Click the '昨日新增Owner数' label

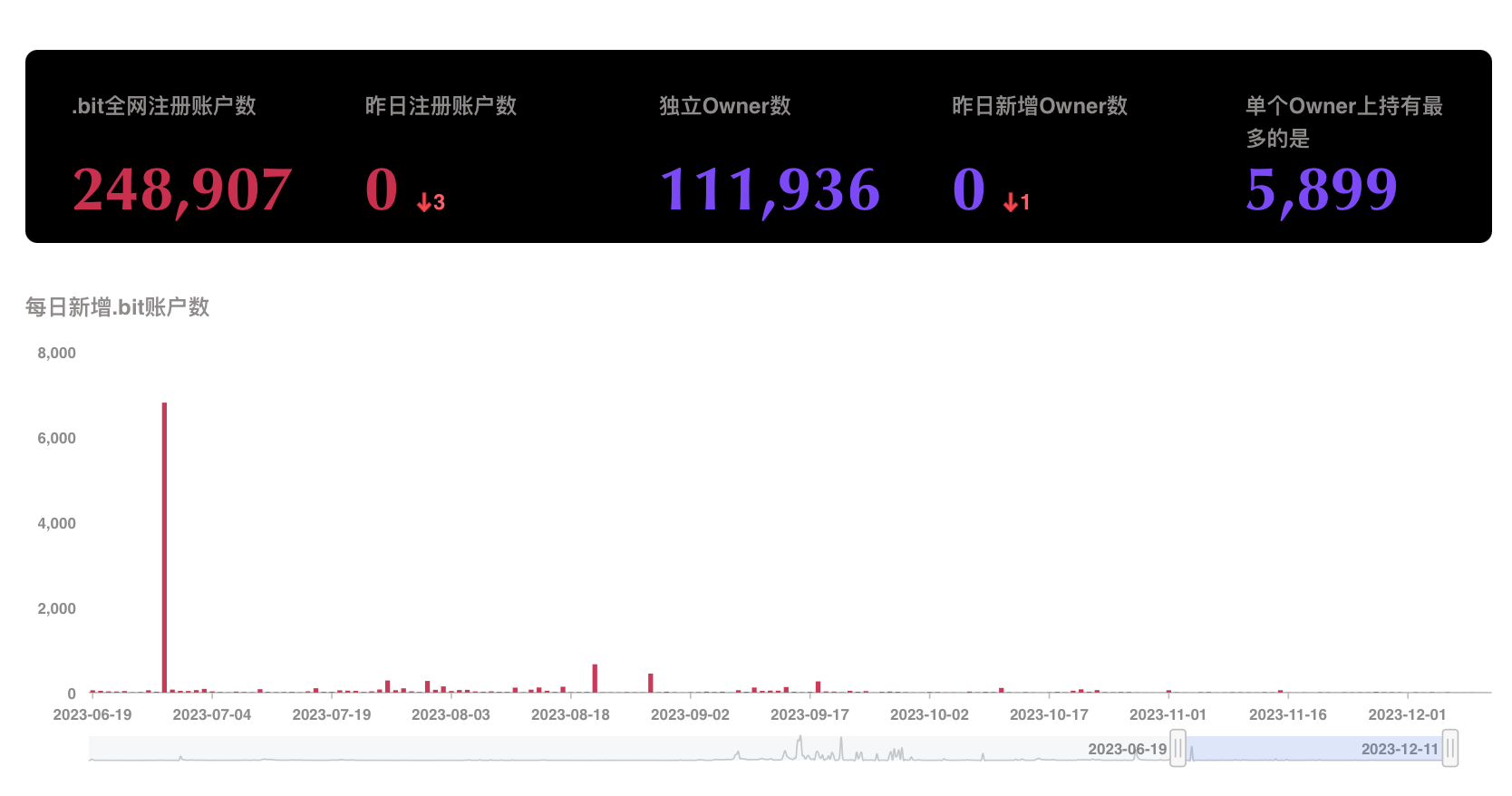(1040, 106)
